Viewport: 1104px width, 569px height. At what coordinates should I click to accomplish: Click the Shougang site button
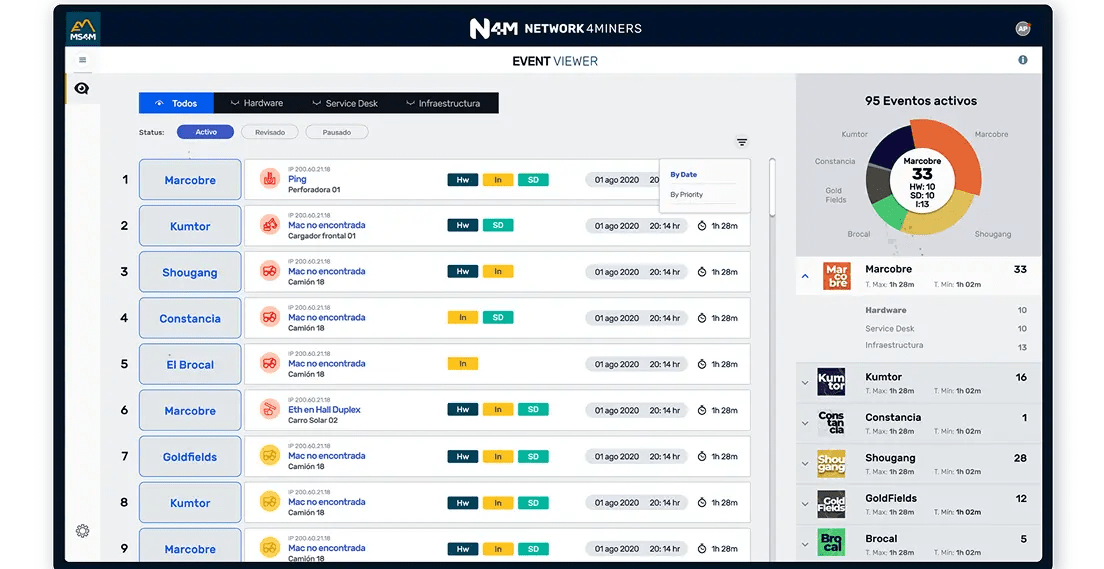point(190,272)
